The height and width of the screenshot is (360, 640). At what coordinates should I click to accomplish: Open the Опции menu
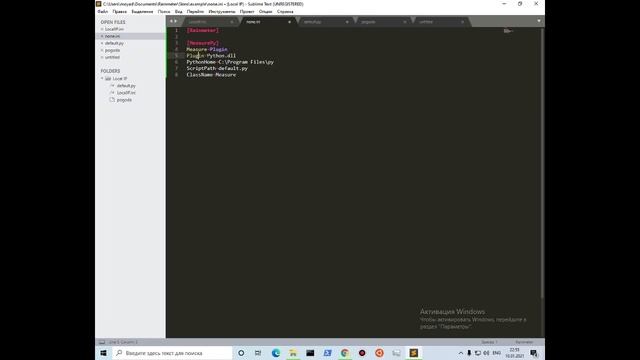265,11
